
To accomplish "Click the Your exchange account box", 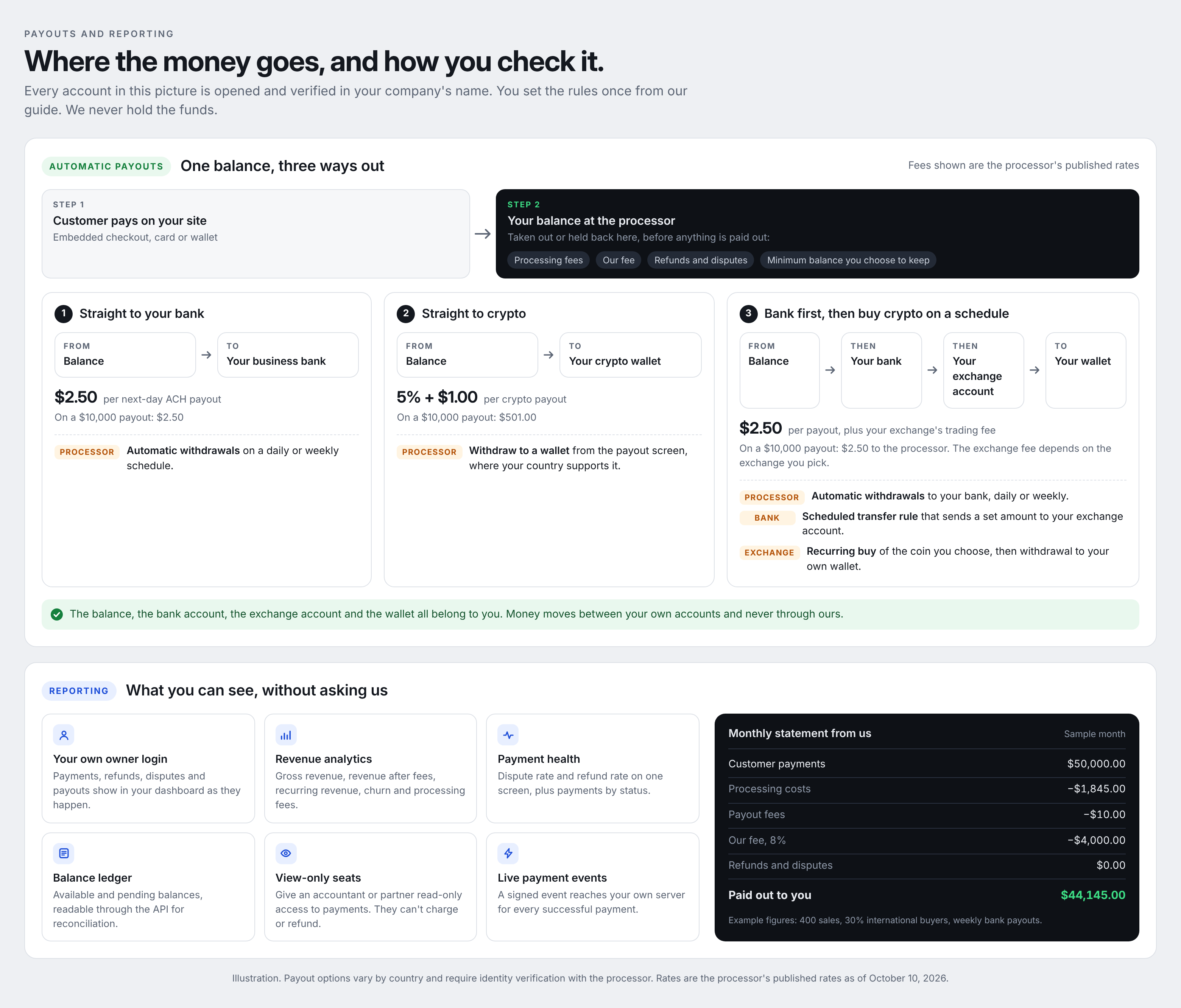I will [x=984, y=370].
